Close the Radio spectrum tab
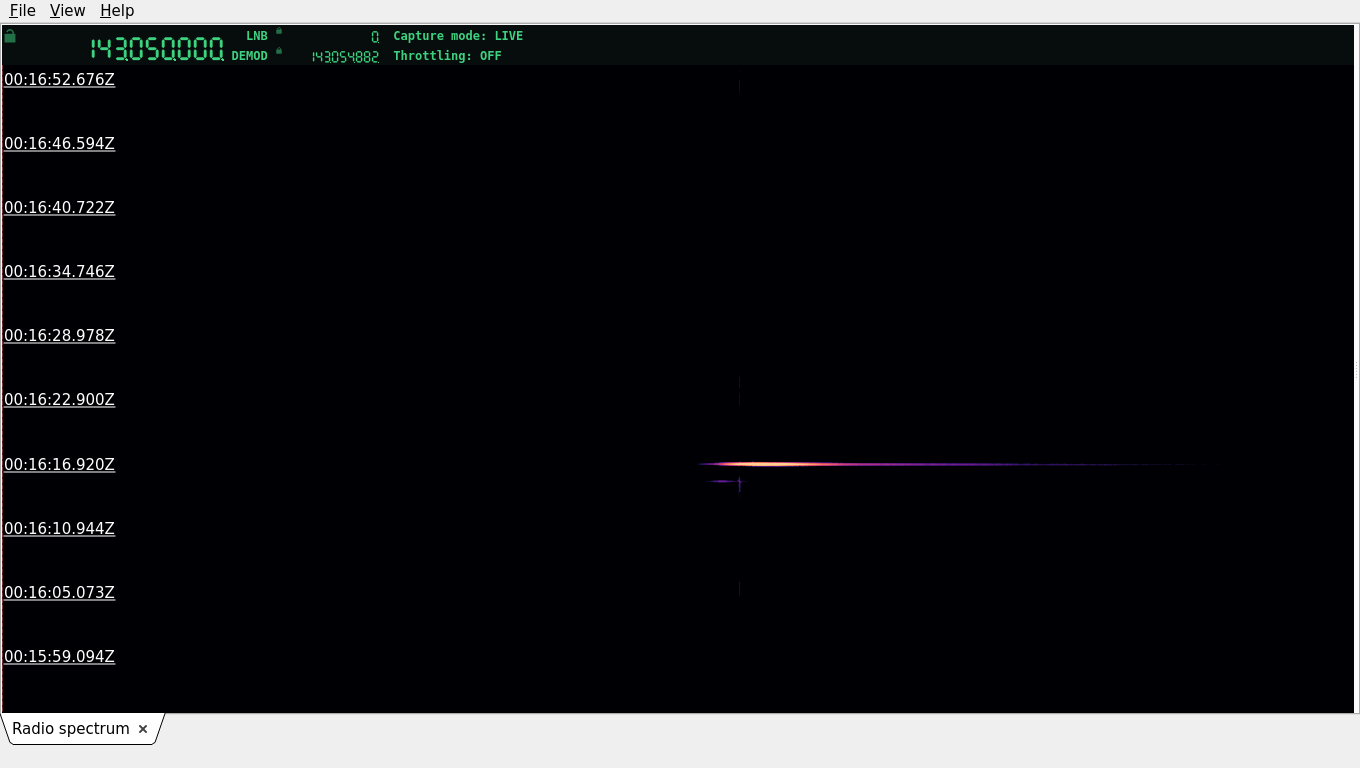1360x768 pixels. tap(143, 729)
